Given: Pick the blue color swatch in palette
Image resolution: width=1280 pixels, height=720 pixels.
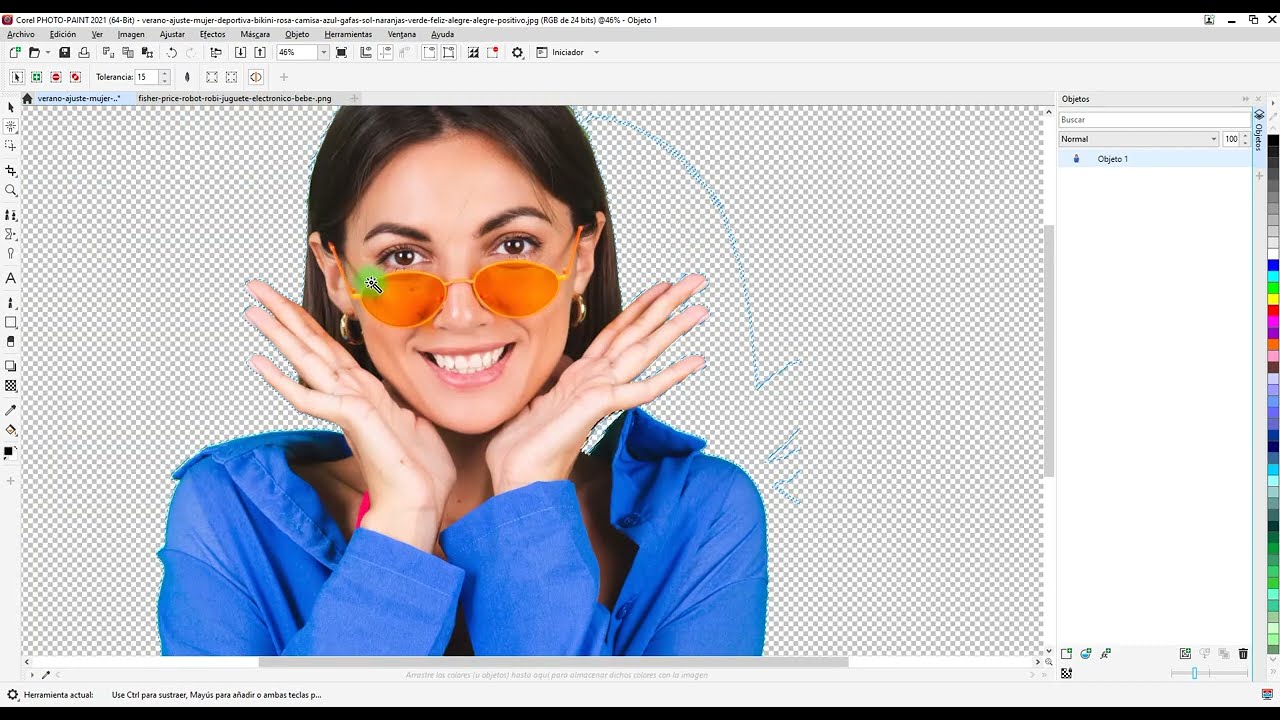Looking at the screenshot, I should click(1273, 264).
